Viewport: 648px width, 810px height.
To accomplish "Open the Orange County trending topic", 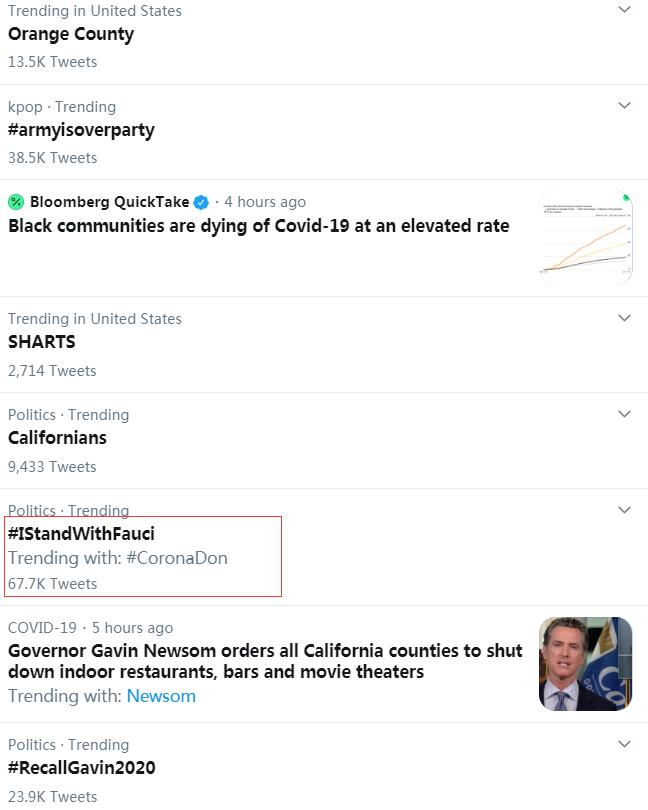I will (71, 34).
